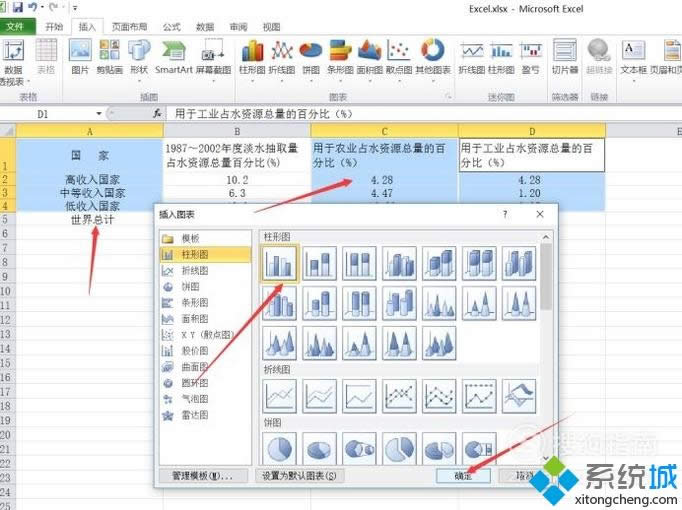Choose Pie (饼图) in chart category list
The width and height of the screenshot is (682, 510).
coord(205,287)
